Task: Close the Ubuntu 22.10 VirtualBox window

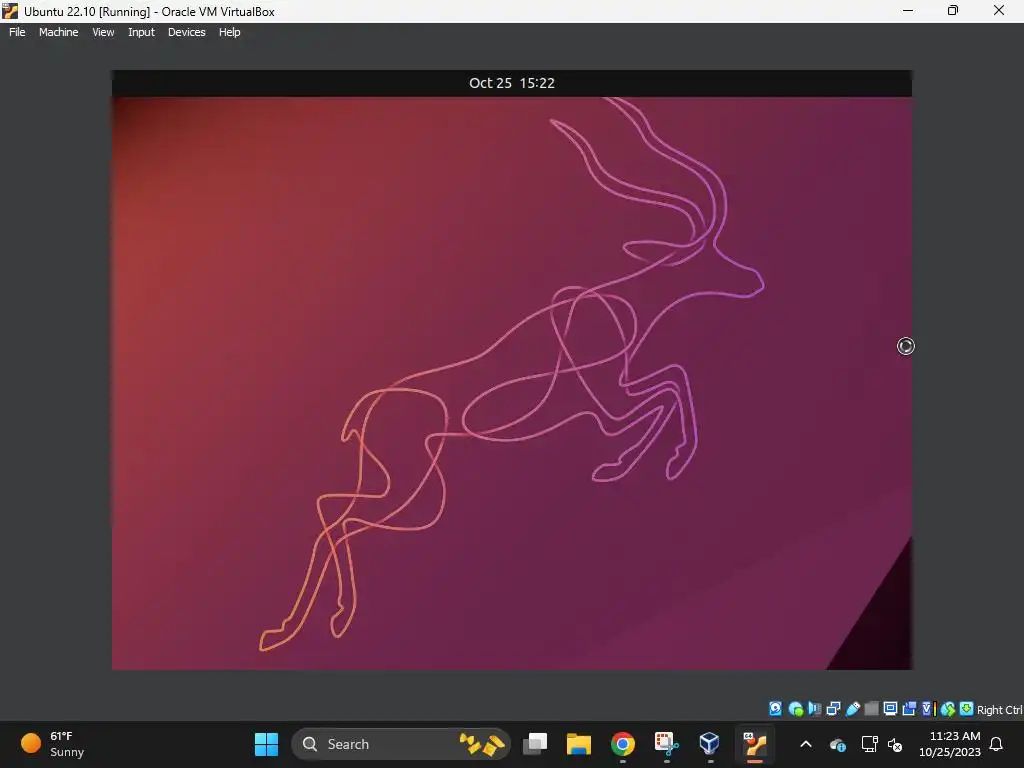Action: (999, 10)
